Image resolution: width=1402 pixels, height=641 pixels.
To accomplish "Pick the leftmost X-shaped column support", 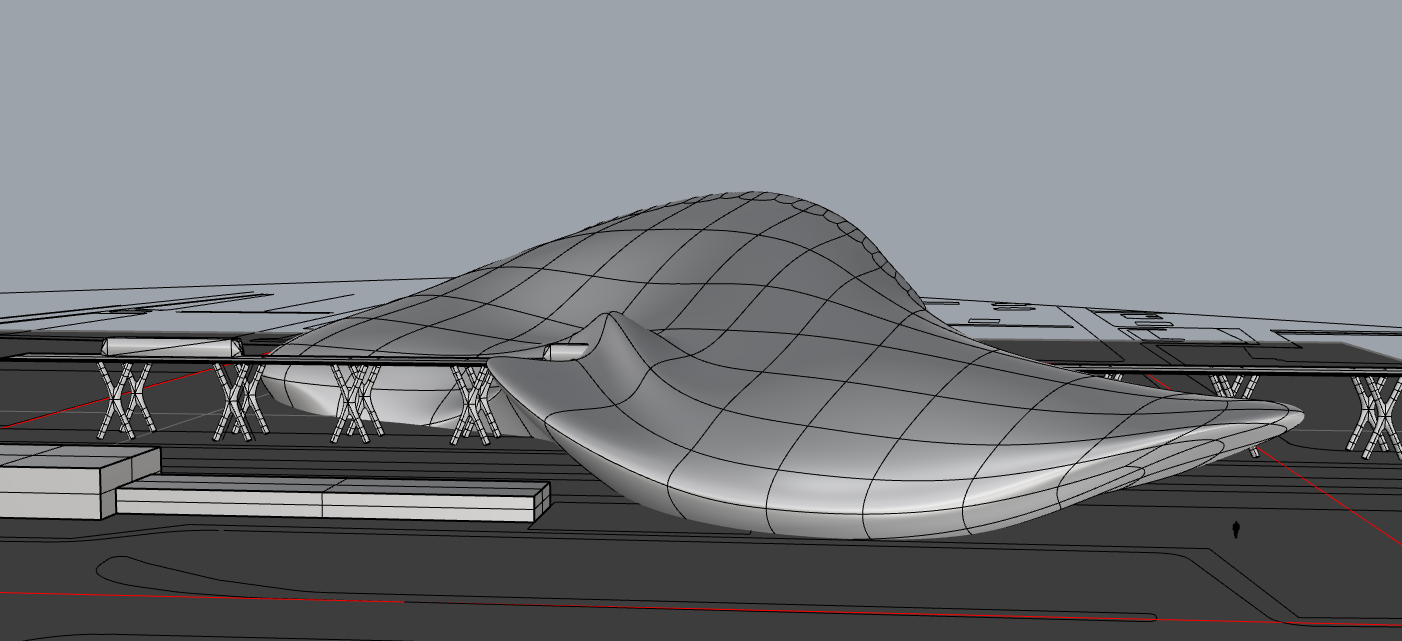I will 125,400.
